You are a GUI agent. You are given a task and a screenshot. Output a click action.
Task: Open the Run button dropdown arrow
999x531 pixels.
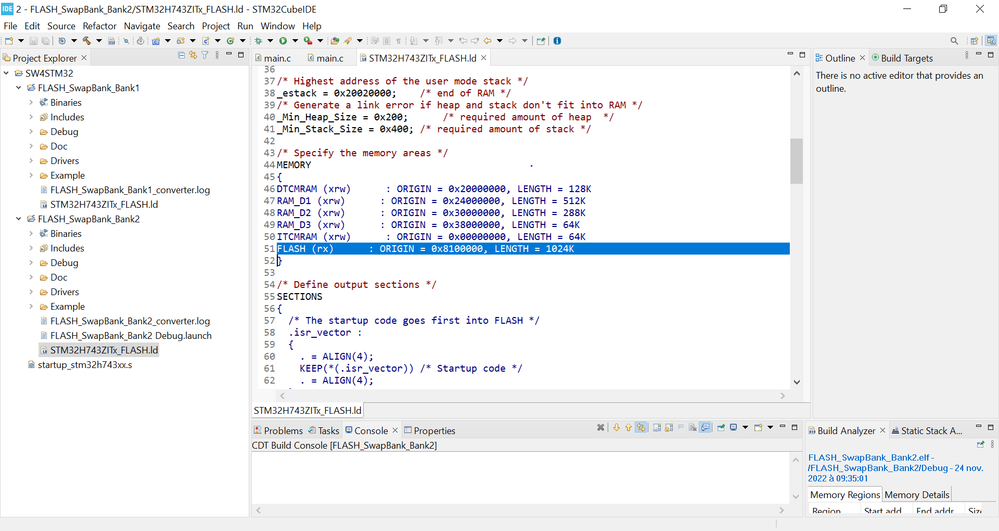click(295, 41)
